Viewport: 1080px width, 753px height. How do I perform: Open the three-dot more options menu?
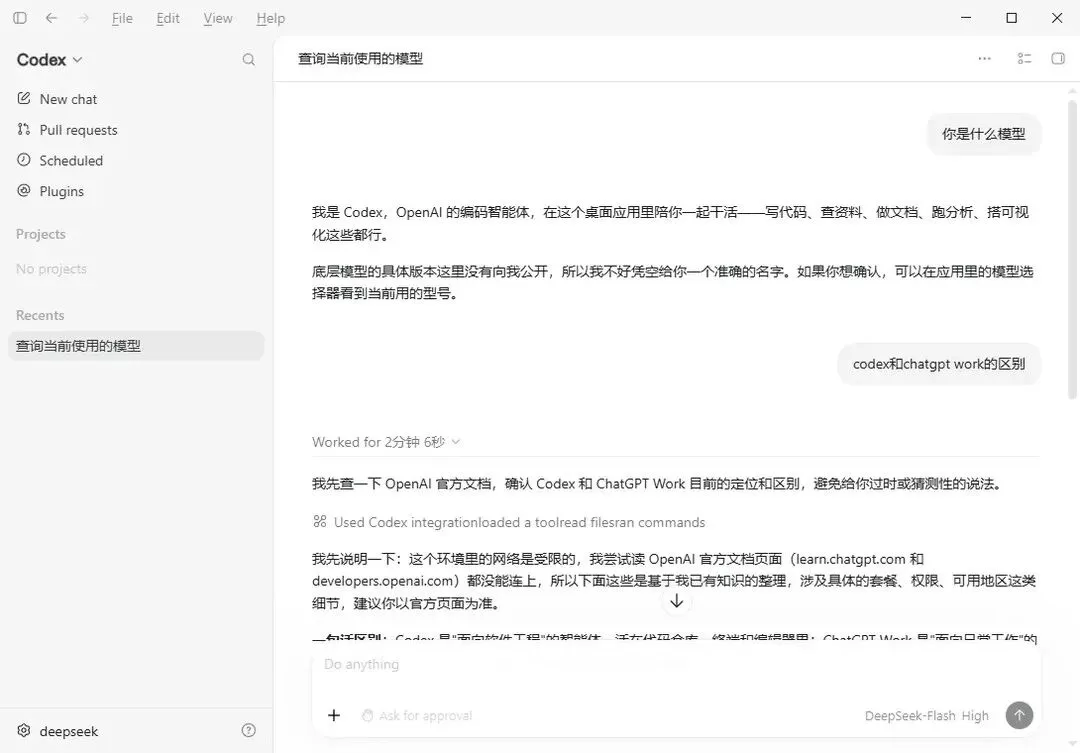[984, 59]
